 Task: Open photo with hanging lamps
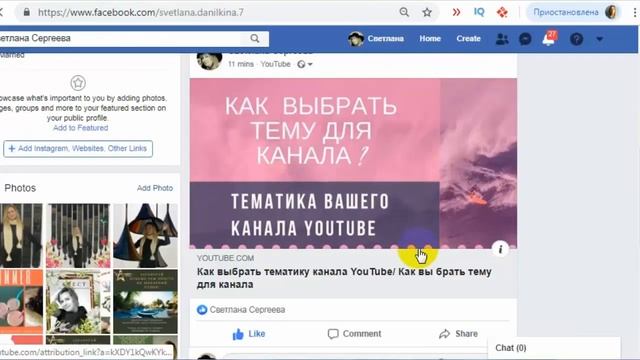tap(145, 236)
